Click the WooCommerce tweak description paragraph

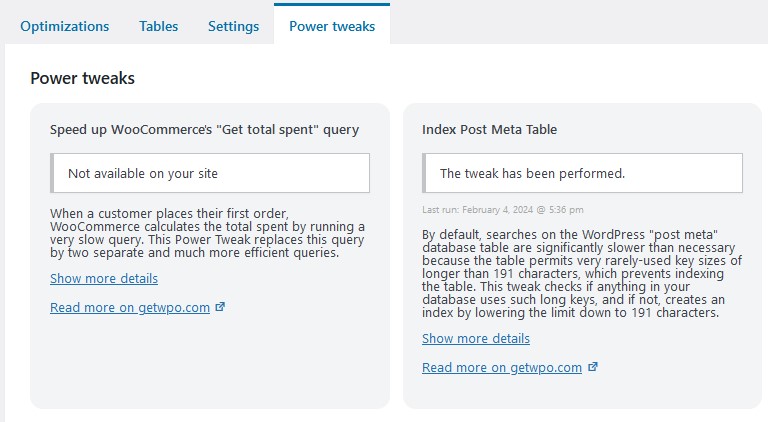[207, 233]
